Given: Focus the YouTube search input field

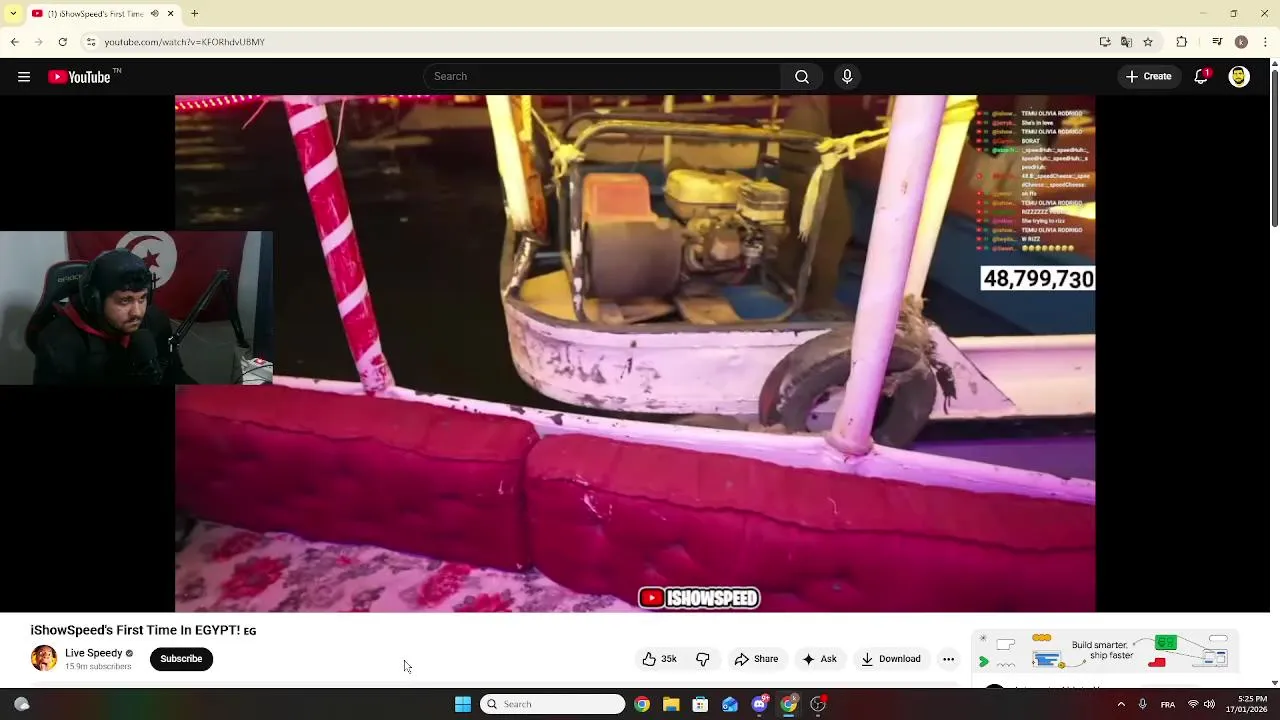Looking at the screenshot, I should [x=602, y=77].
